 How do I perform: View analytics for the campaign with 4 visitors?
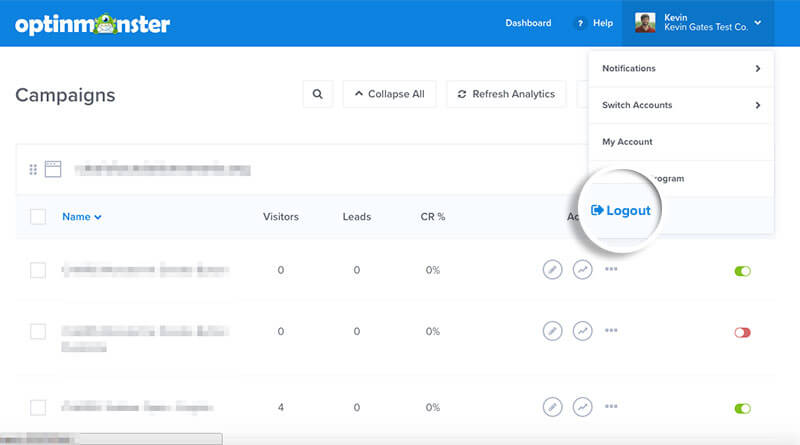(x=582, y=407)
